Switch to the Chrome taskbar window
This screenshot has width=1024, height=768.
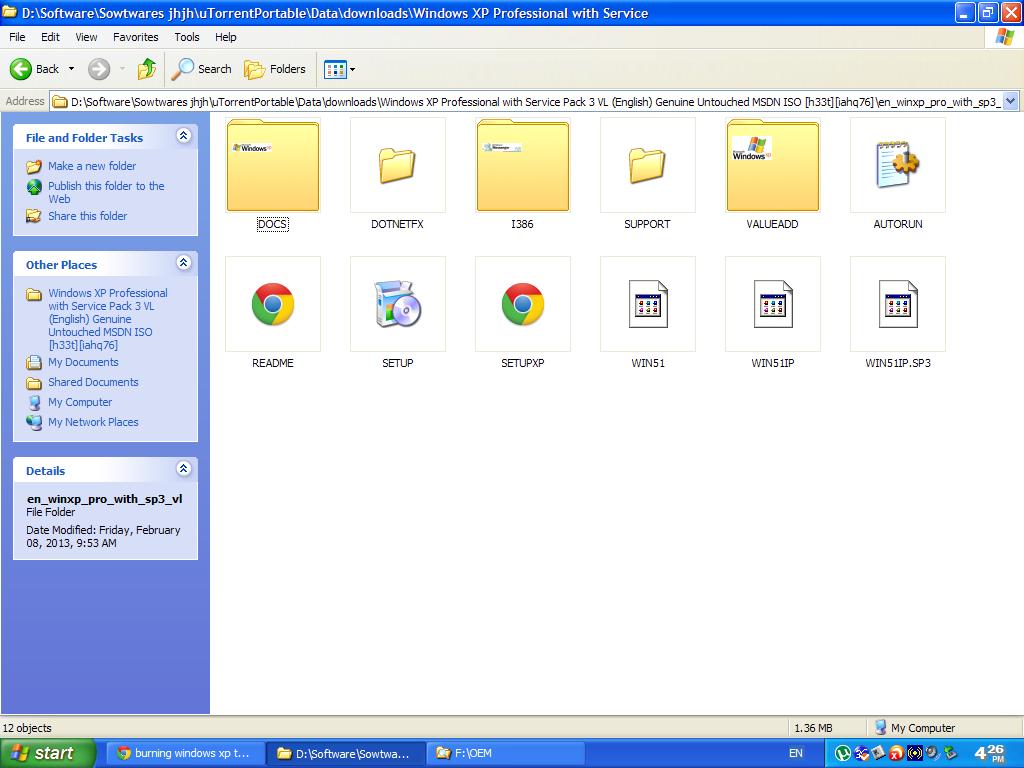184,753
